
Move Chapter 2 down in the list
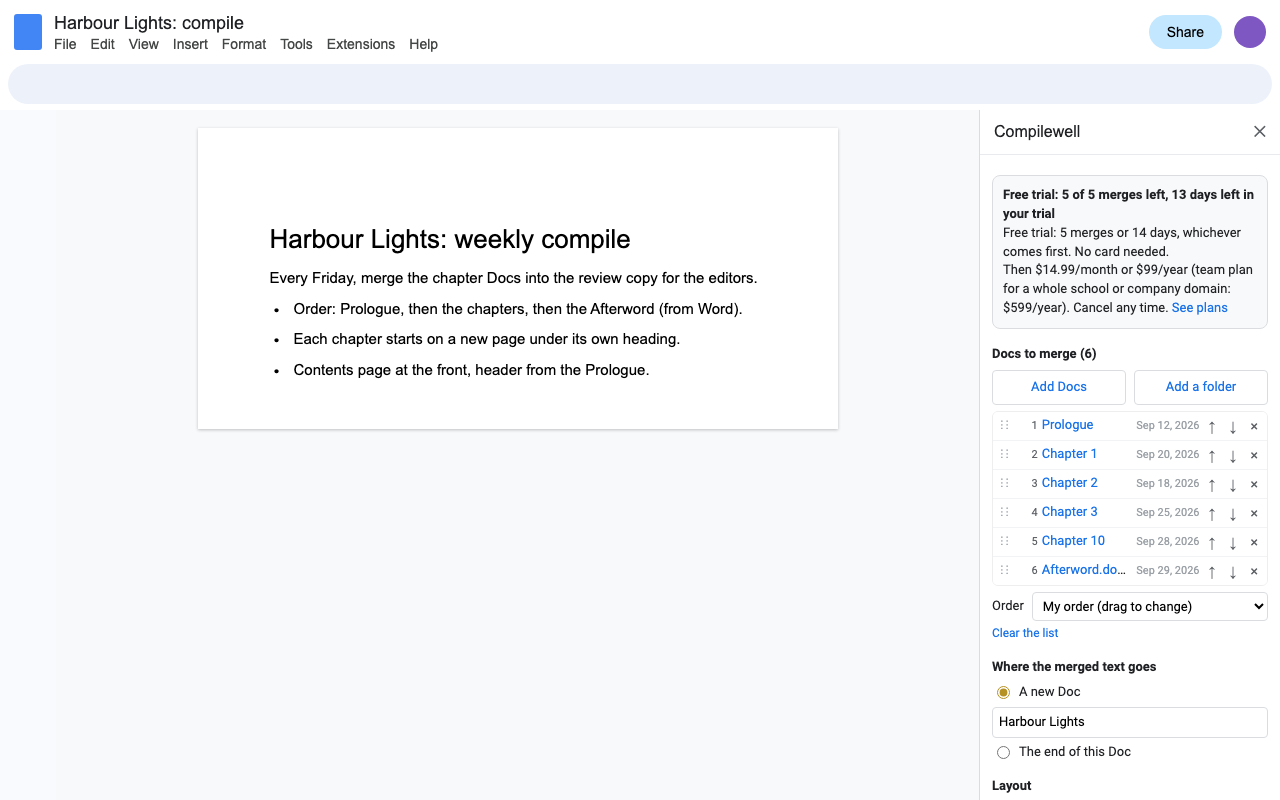coord(1233,484)
